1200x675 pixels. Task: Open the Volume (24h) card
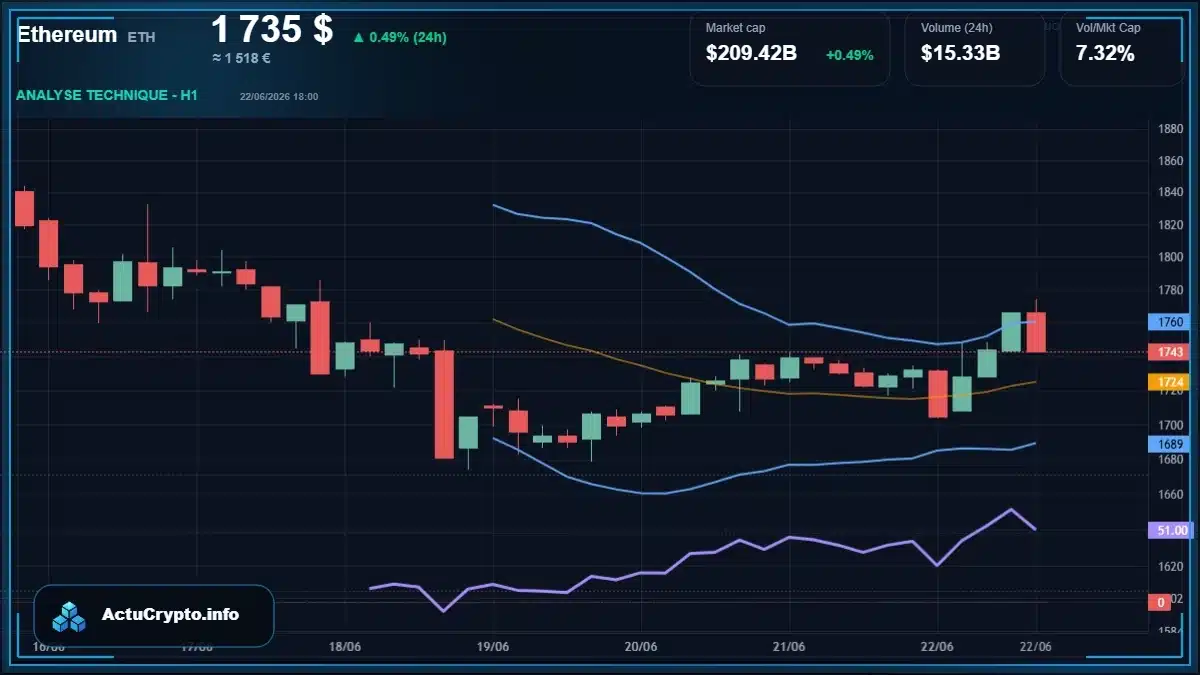974,48
